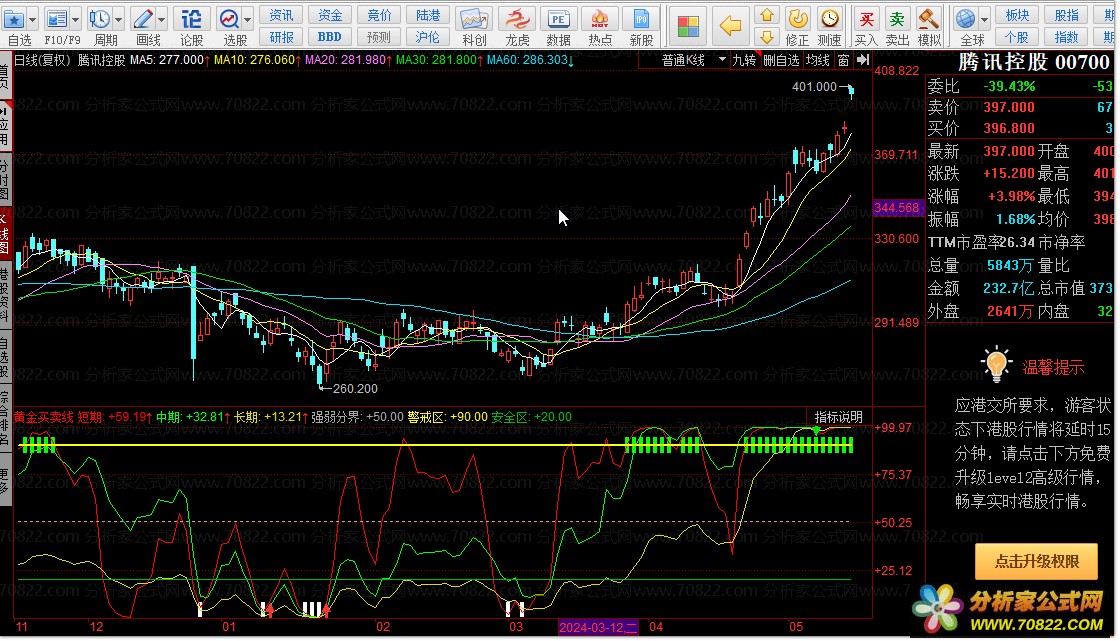
Task: Click the BBD button
Action: click(329, 36)
